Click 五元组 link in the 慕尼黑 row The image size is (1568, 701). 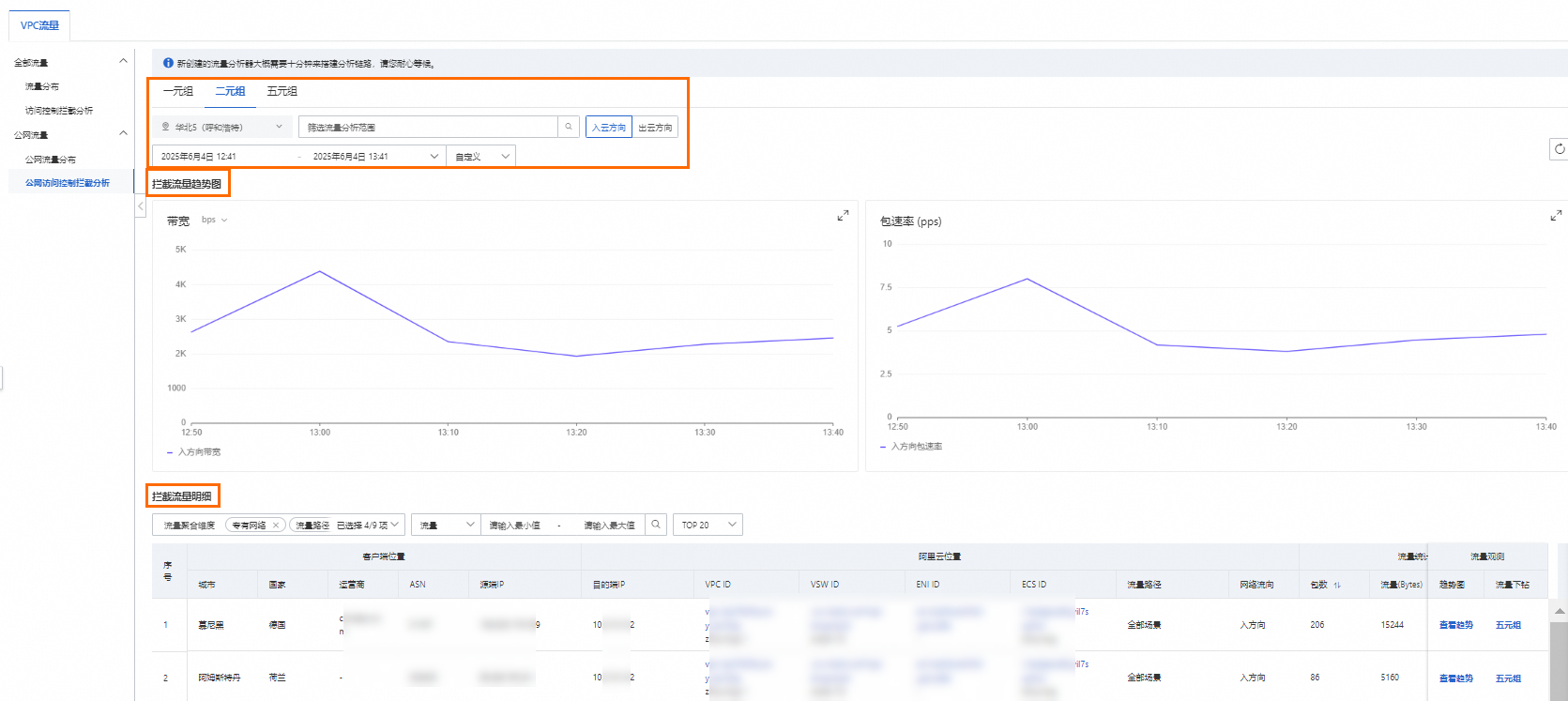(1508, 625)
